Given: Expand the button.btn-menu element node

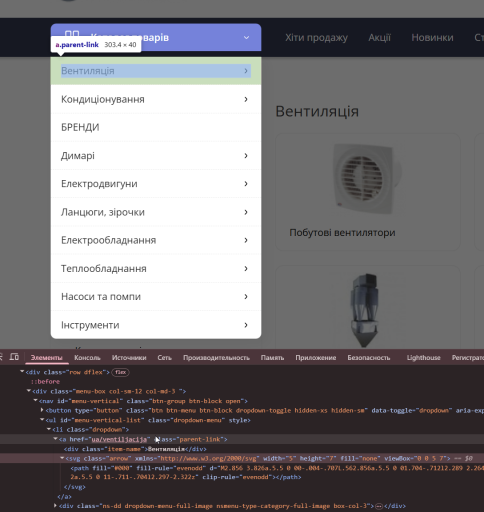Looking at the screenshot, I should point(42,410).
